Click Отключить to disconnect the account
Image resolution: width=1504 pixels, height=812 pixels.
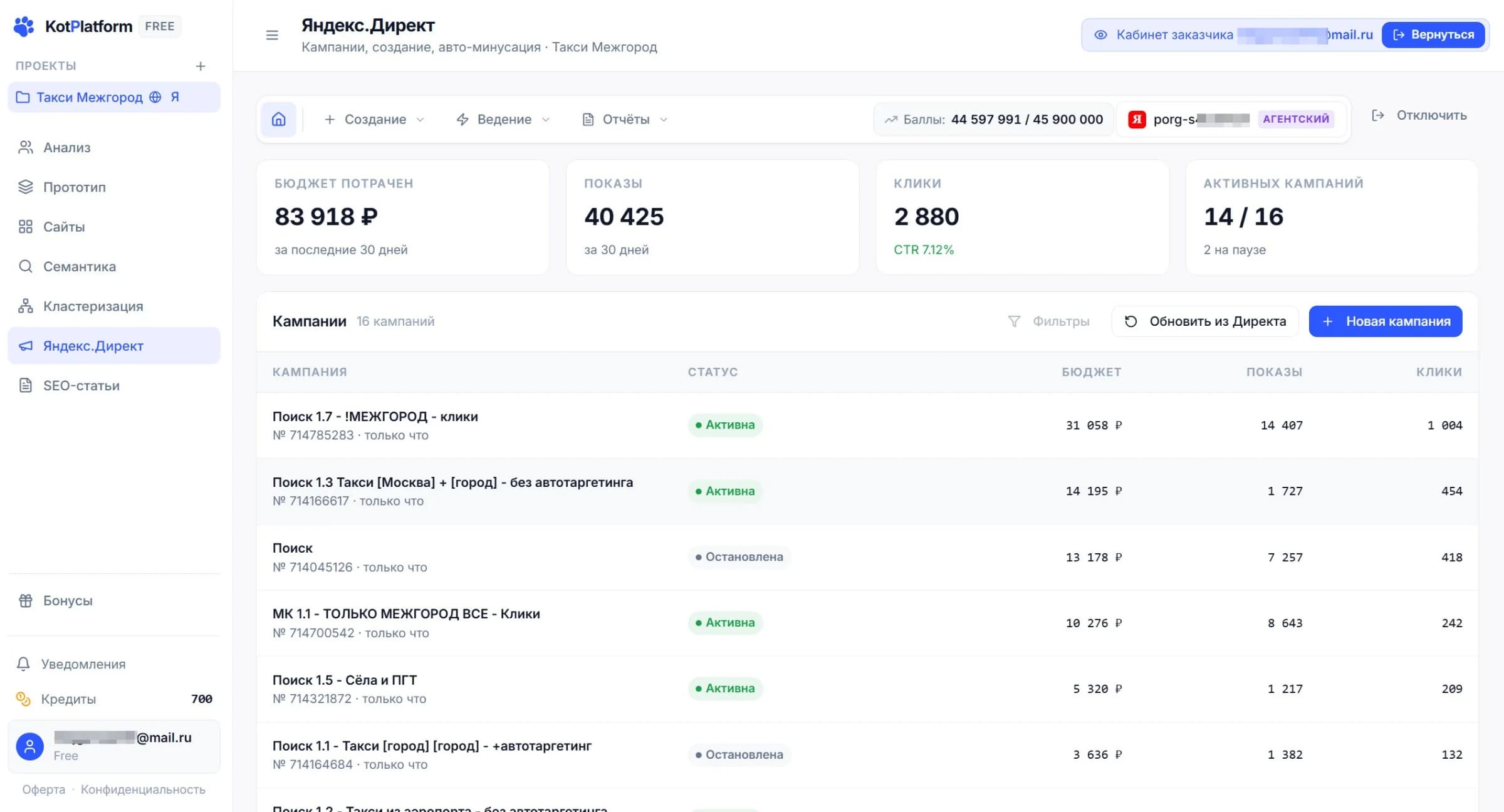coord(1419,115)
